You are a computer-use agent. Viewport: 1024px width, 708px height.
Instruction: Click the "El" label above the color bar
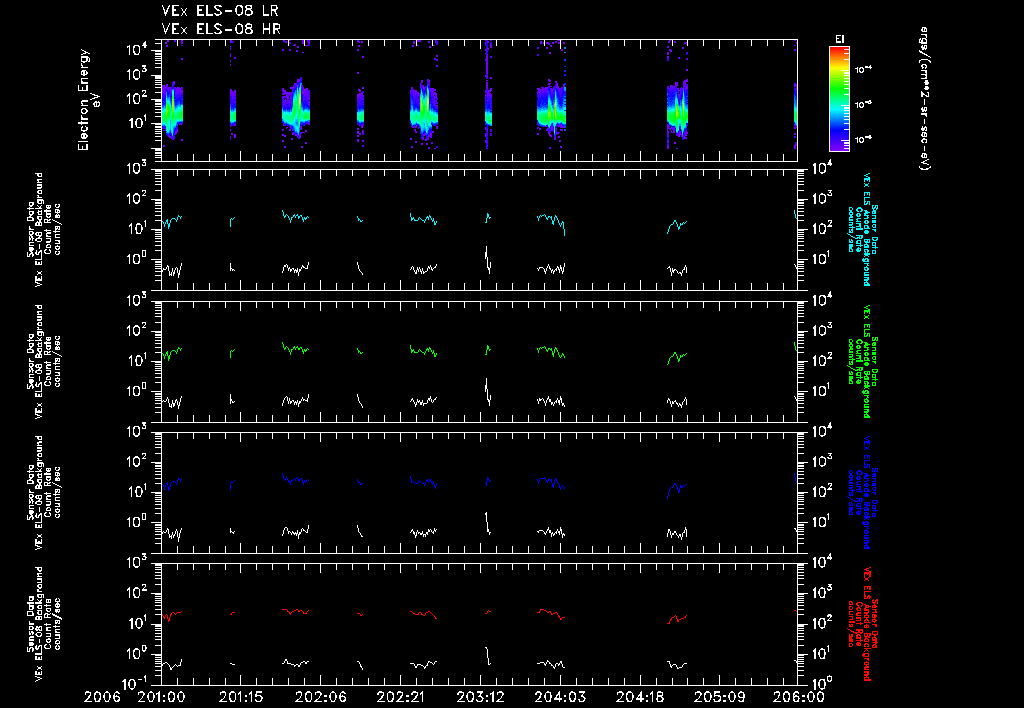tap(839, 39)
